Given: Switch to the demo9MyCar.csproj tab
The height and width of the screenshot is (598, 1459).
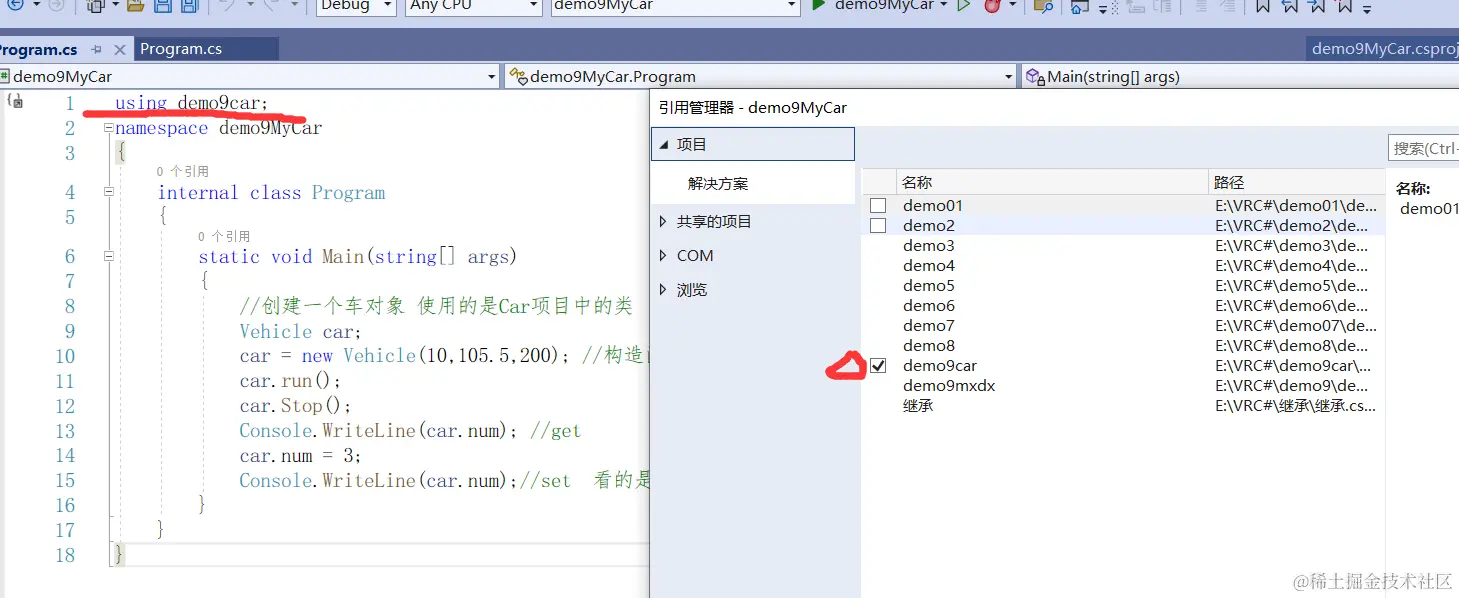Looking at the screenshot, I should click(1384, 49).
